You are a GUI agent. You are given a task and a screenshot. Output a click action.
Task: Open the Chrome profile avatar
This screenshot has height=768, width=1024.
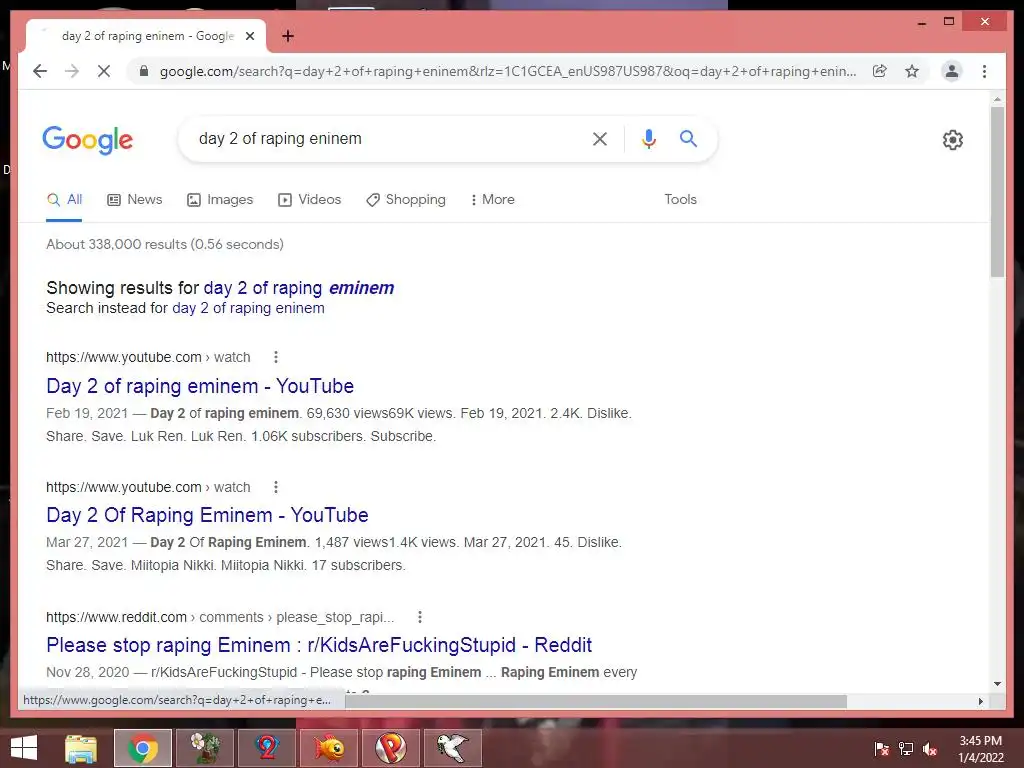[x=952, y=71]
